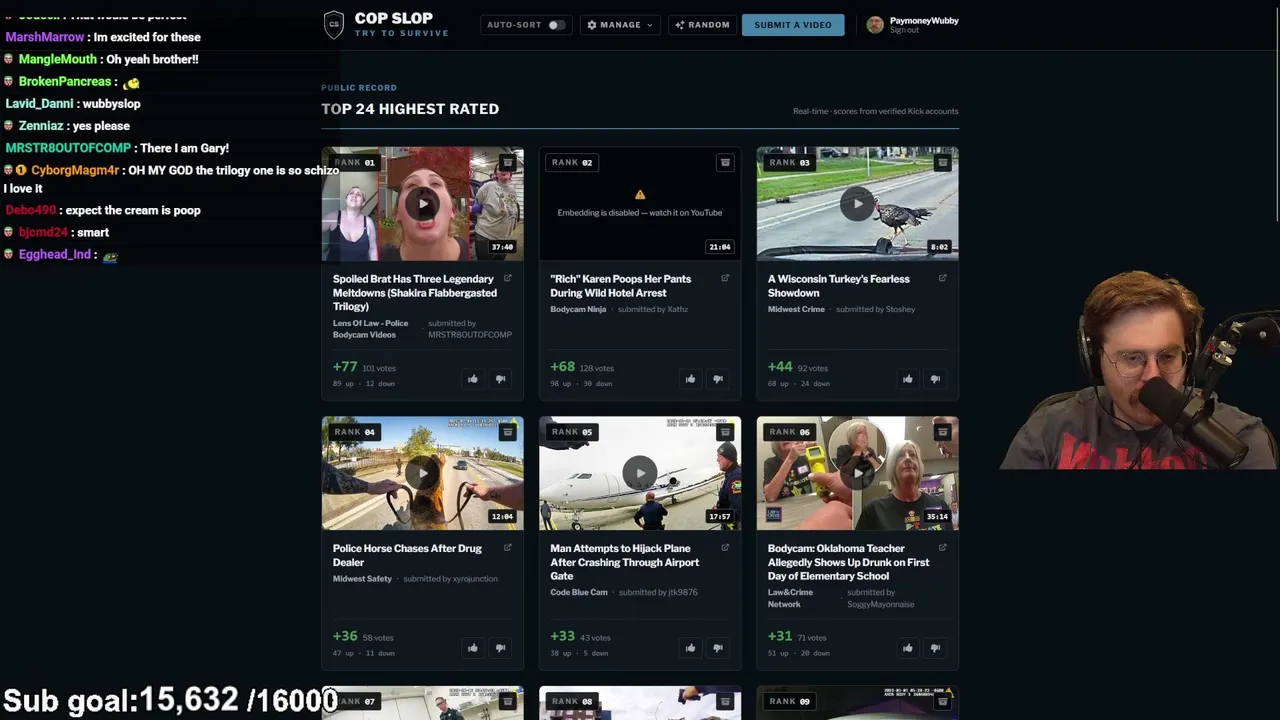Viewport: 1280px width, 720px height.
Task: Open Spoiled Brat video in external tab icon
Action: click(x=508, y=278)
